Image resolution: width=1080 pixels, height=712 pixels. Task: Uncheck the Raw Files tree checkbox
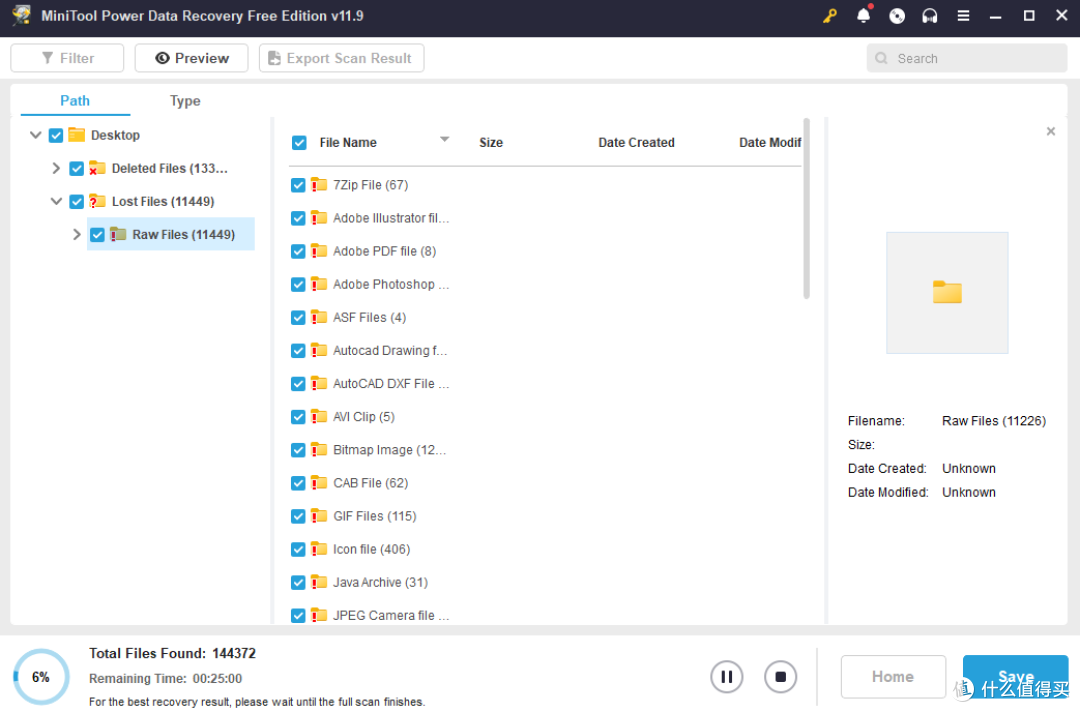pyautogui.click(x=97, y=235)
